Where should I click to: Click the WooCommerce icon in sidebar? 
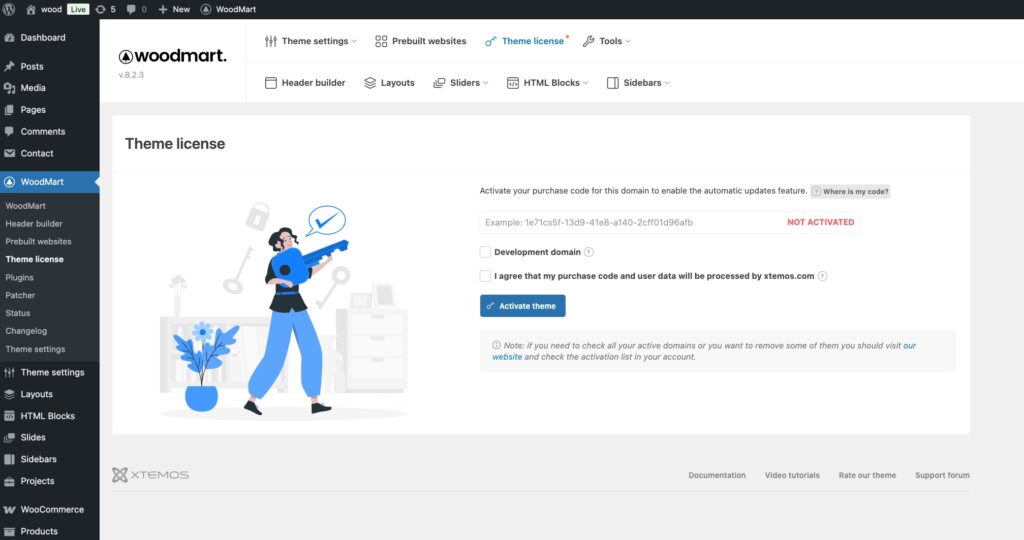[9, 509]
